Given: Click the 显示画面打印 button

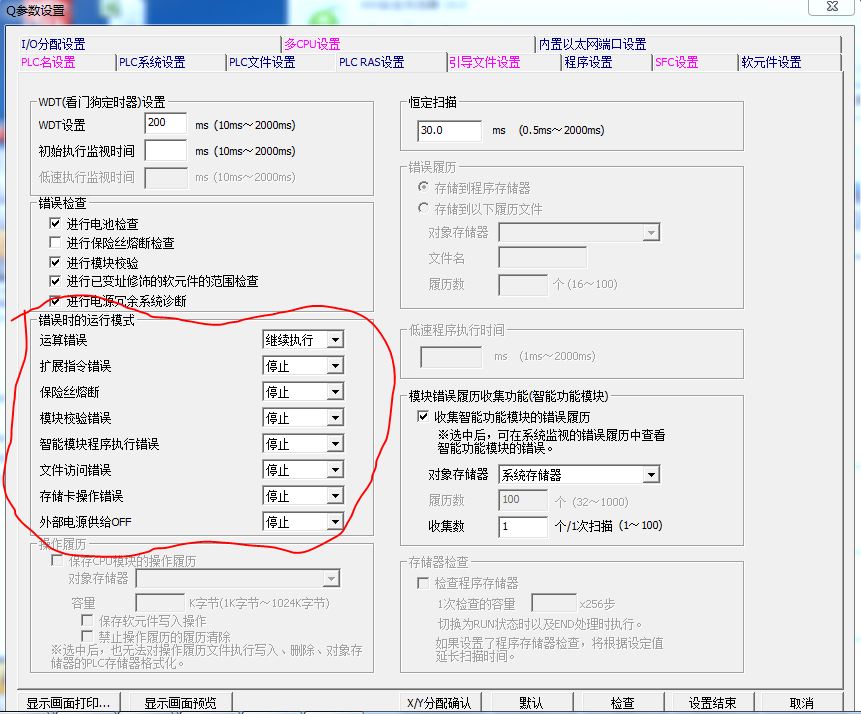Looking at the screenshot, I should coord(68,703).
